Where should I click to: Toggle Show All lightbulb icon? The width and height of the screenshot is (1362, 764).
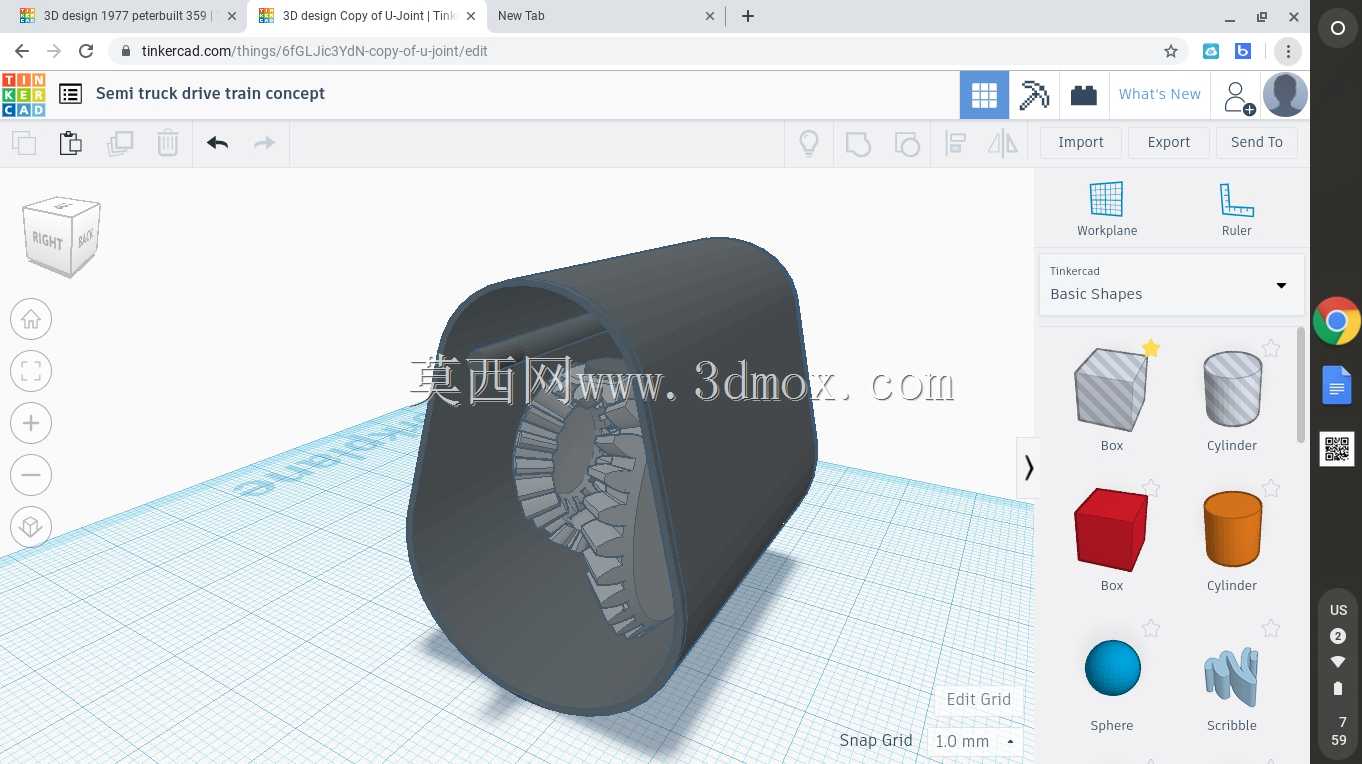pyautogui.click(x=809, y=143)
